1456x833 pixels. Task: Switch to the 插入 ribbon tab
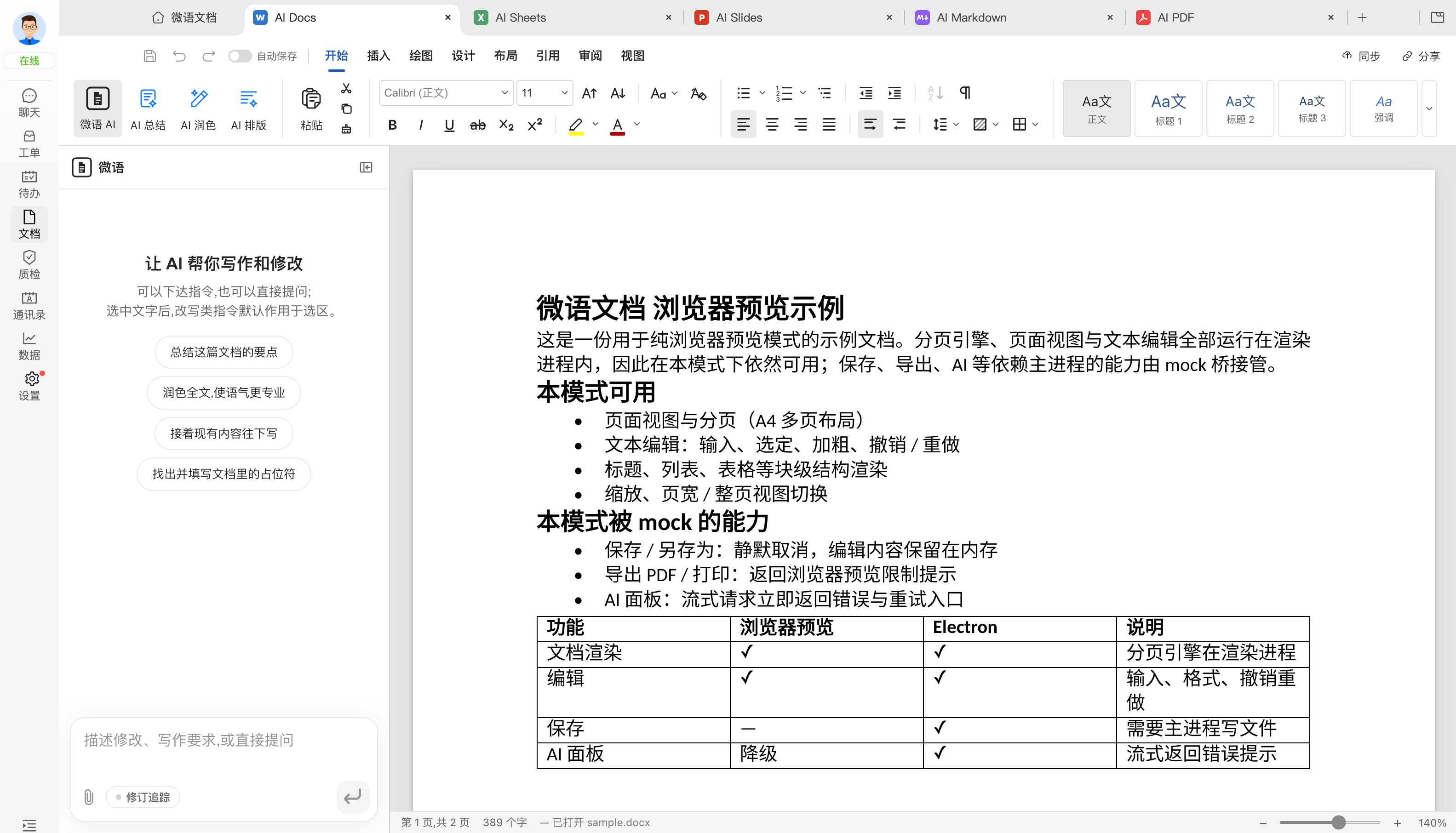tap(379, 56)
